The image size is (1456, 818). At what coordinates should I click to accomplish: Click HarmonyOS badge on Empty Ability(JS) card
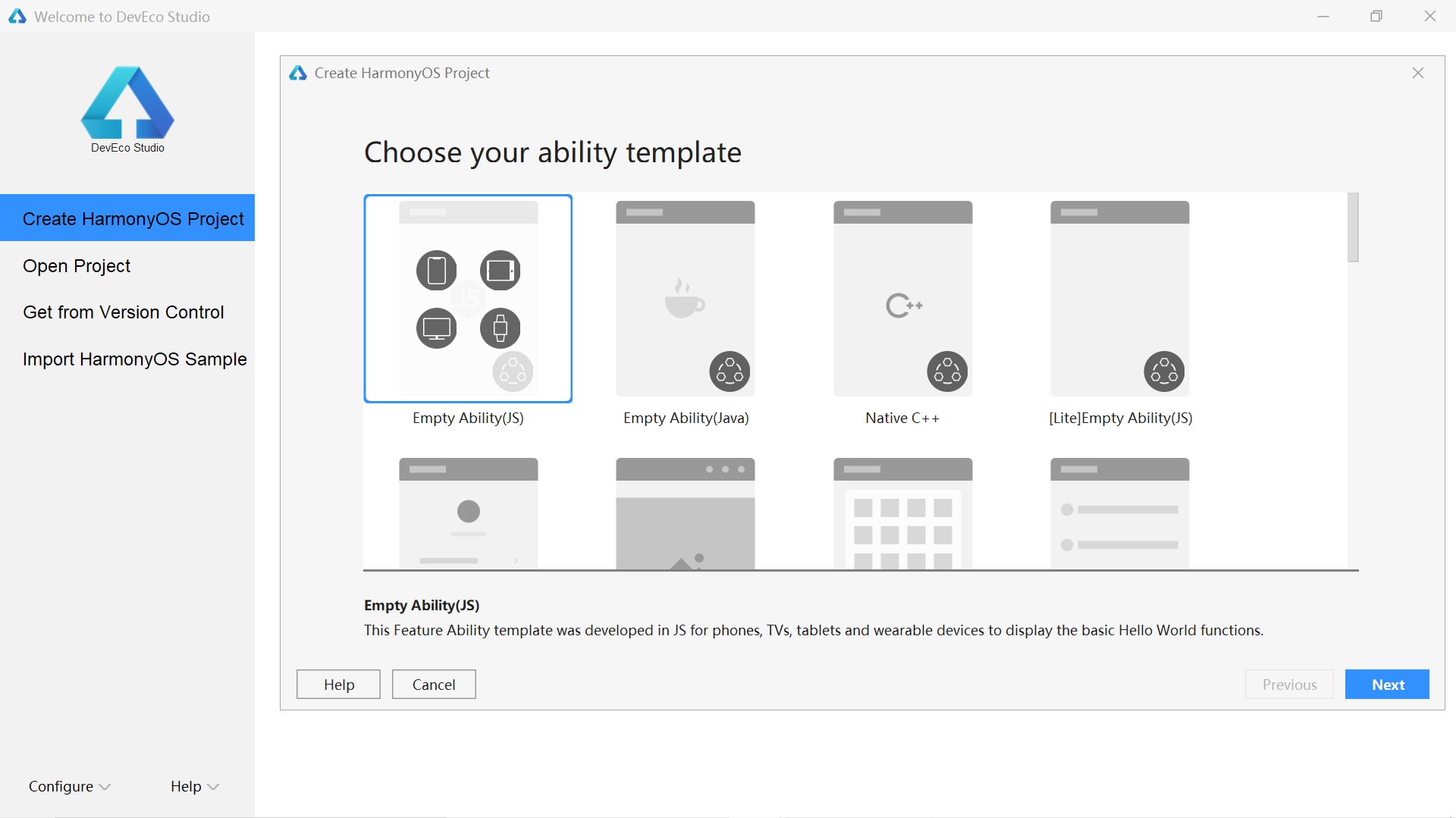point(513,371)
